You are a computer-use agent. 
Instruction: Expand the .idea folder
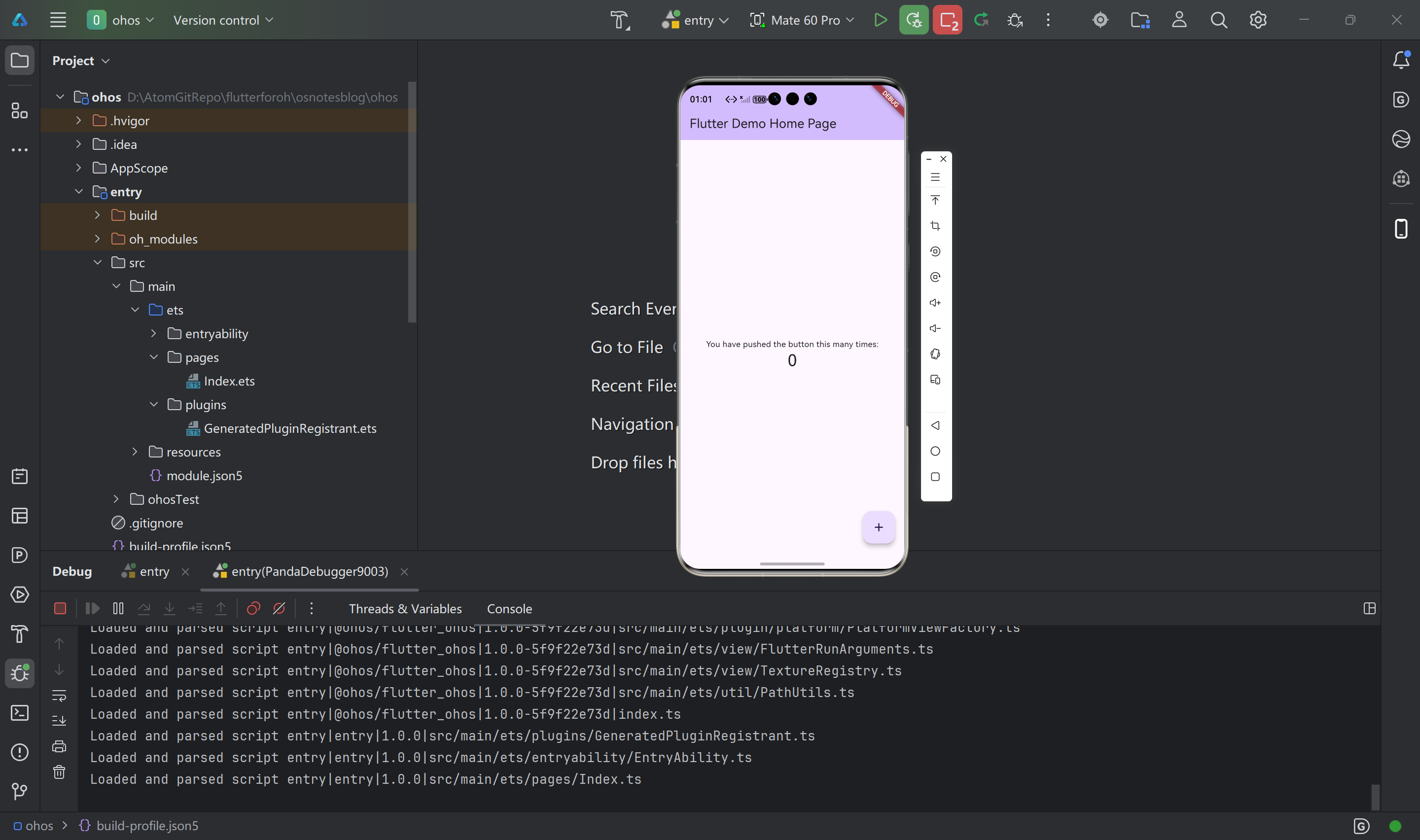point(79,144)
